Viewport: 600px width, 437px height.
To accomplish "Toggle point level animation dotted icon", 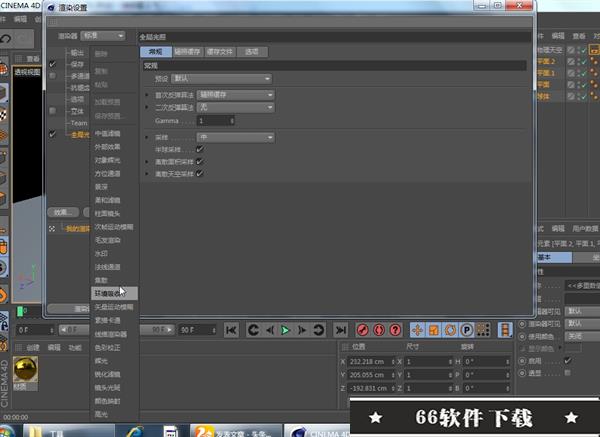I will [483, 330].
